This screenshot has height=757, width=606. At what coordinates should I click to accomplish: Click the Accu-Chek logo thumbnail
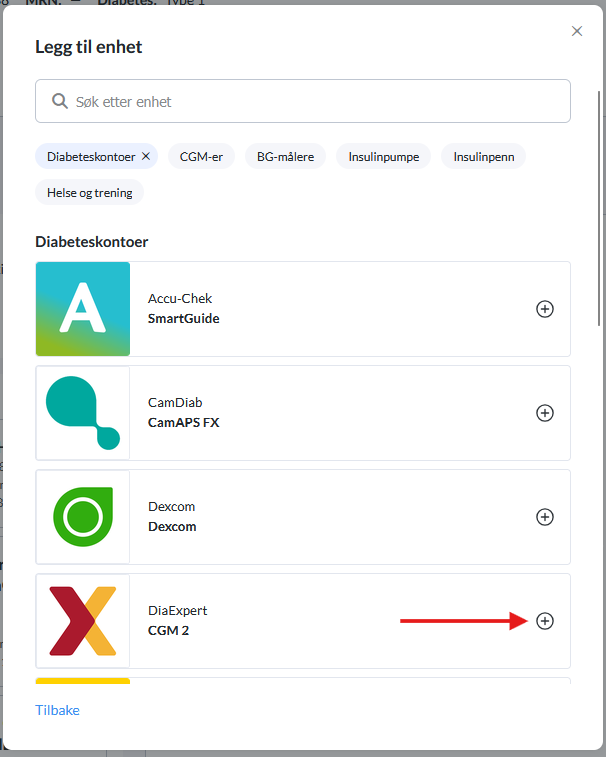(x=83, y=309)
